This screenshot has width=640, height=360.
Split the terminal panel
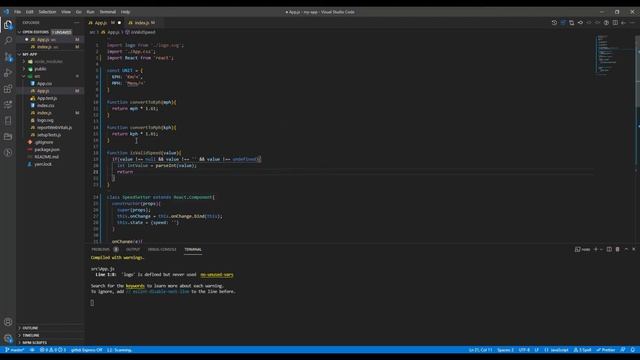[x=609, y=249]
